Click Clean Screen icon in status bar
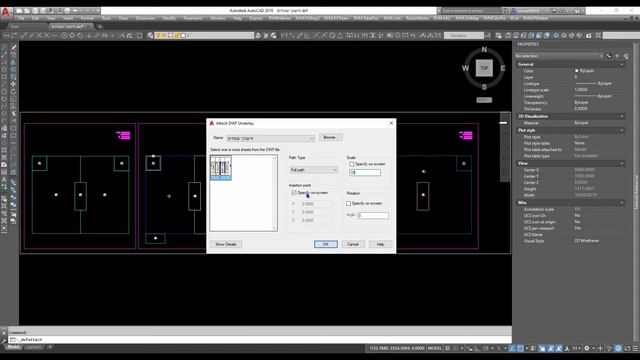The image size is (640, 360). click(627, 348)
